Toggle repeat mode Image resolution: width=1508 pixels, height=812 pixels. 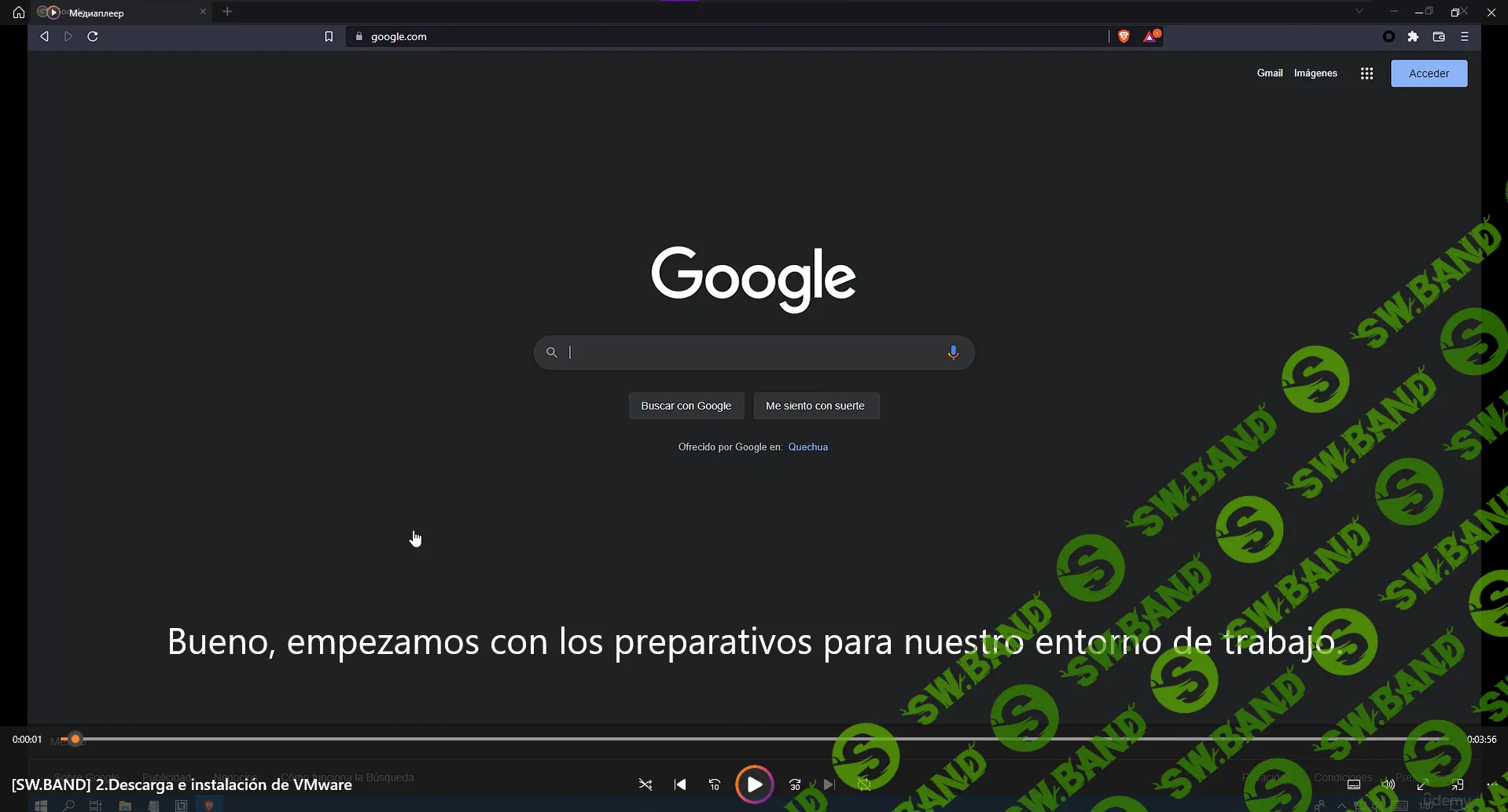click(x=864, y=784)
